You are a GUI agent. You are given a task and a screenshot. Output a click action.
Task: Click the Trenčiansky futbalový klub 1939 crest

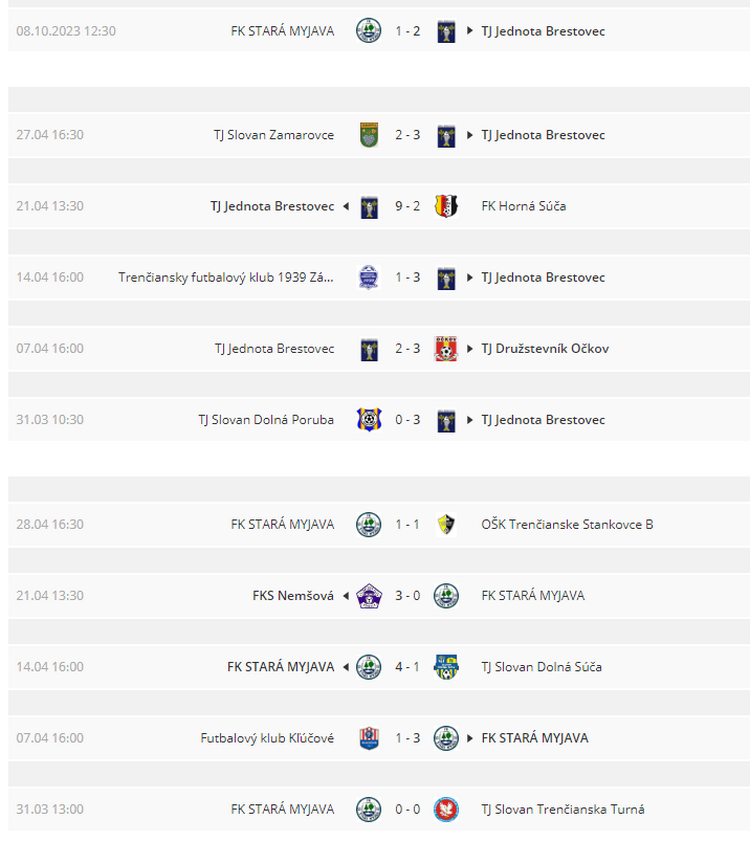[x=368, y=278]
